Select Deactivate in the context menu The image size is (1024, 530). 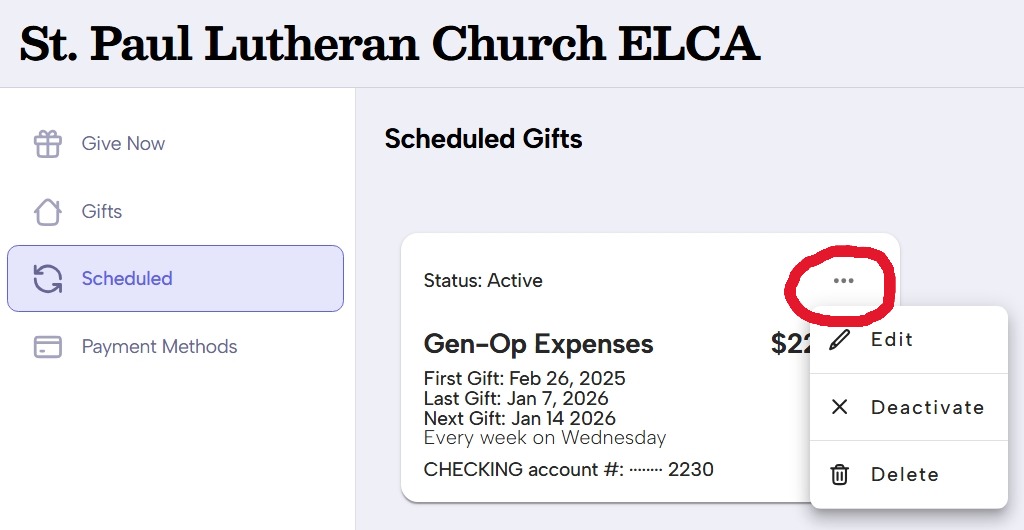927,407
